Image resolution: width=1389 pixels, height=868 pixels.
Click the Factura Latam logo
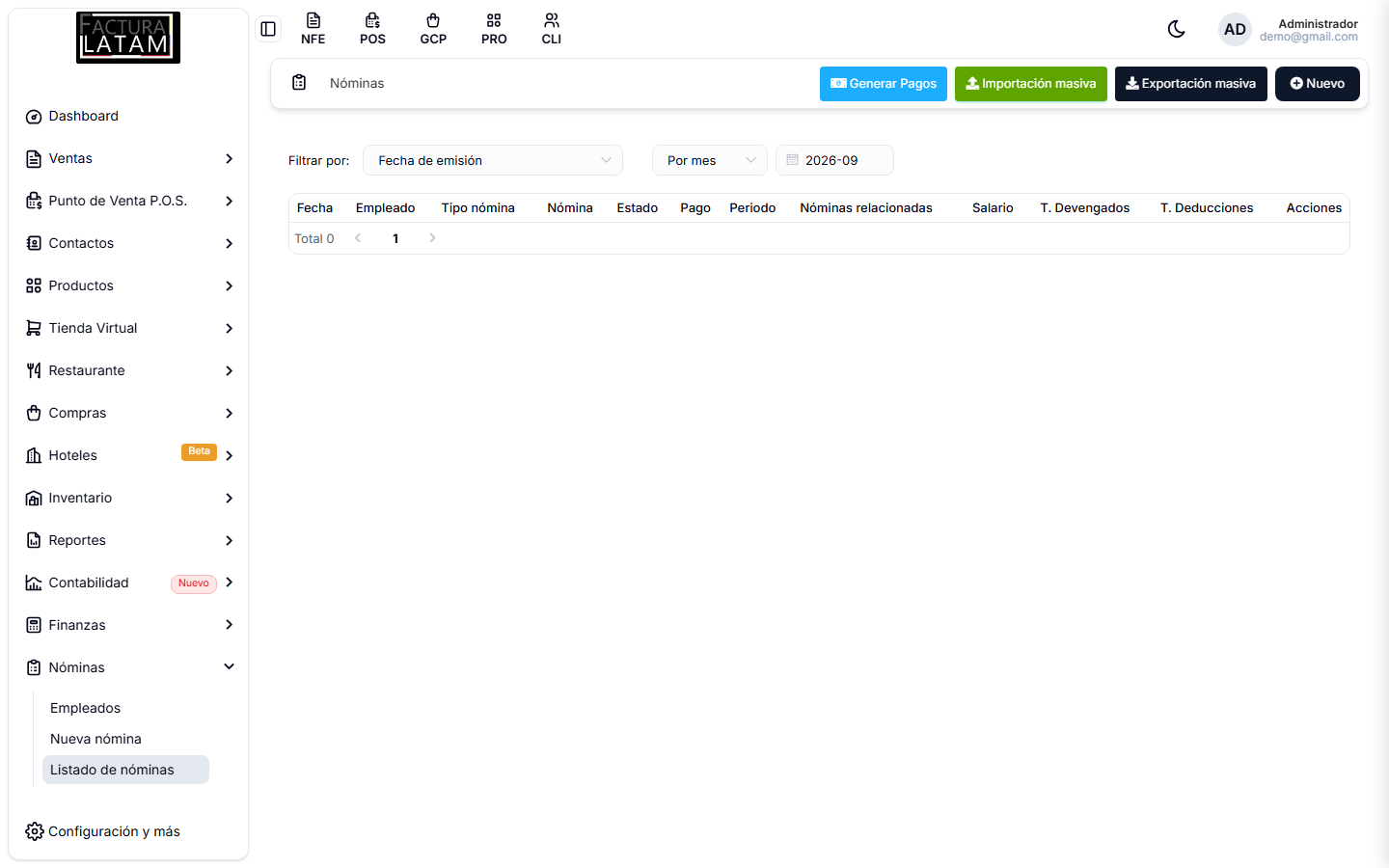click(x=128, y=38)
